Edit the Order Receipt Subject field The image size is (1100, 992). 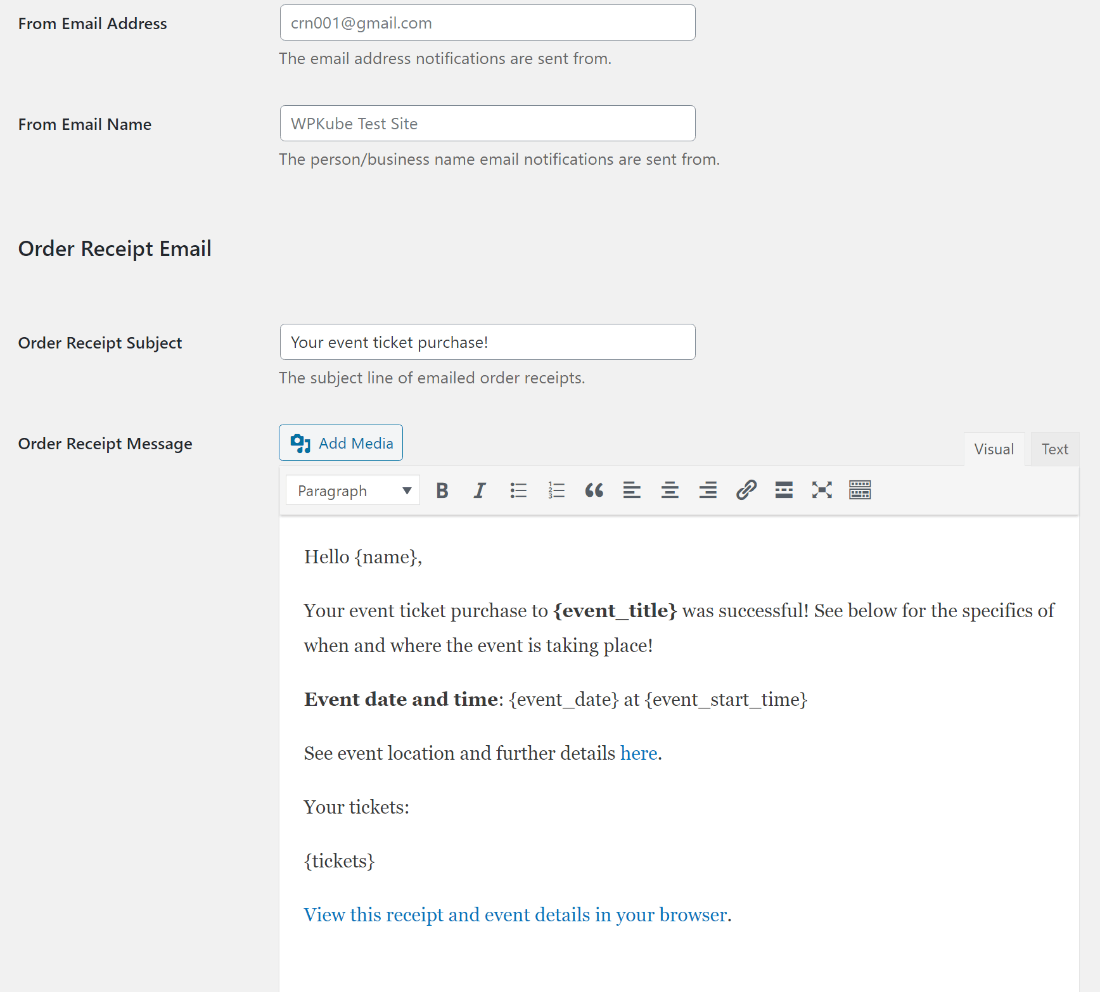[488, 342]
